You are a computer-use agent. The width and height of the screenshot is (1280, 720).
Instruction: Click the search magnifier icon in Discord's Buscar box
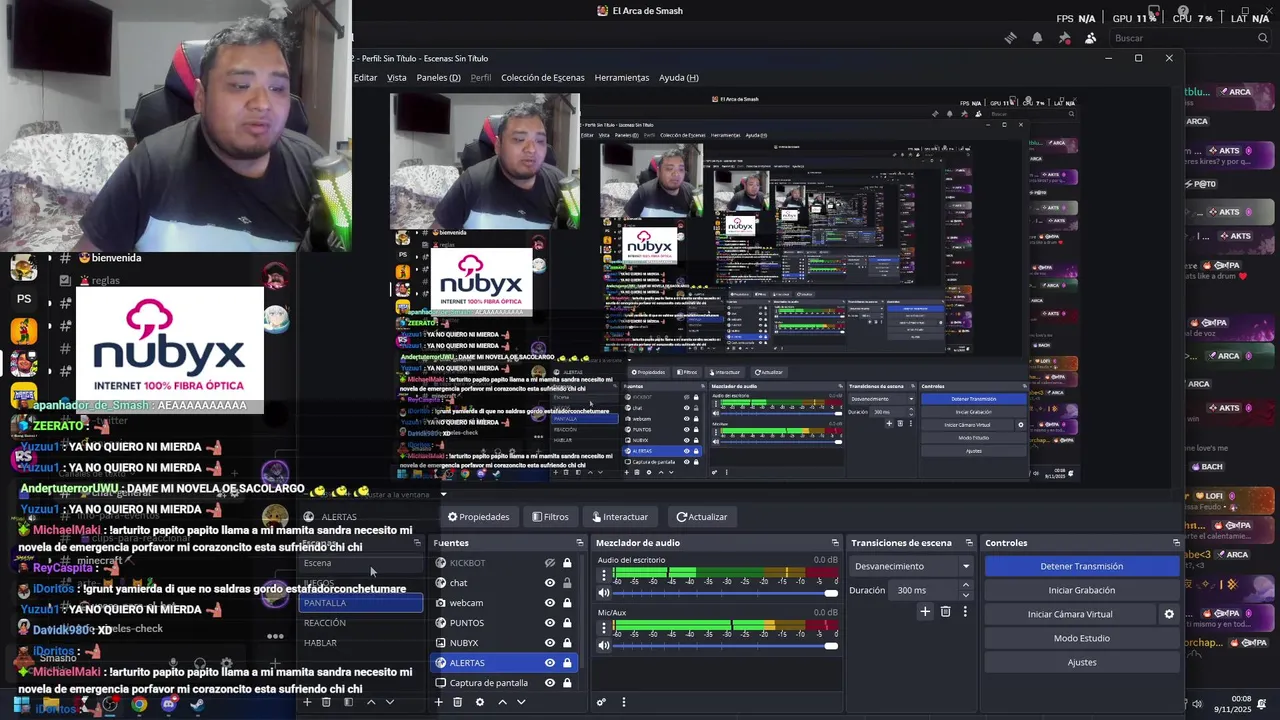[x=1263, y=38]
